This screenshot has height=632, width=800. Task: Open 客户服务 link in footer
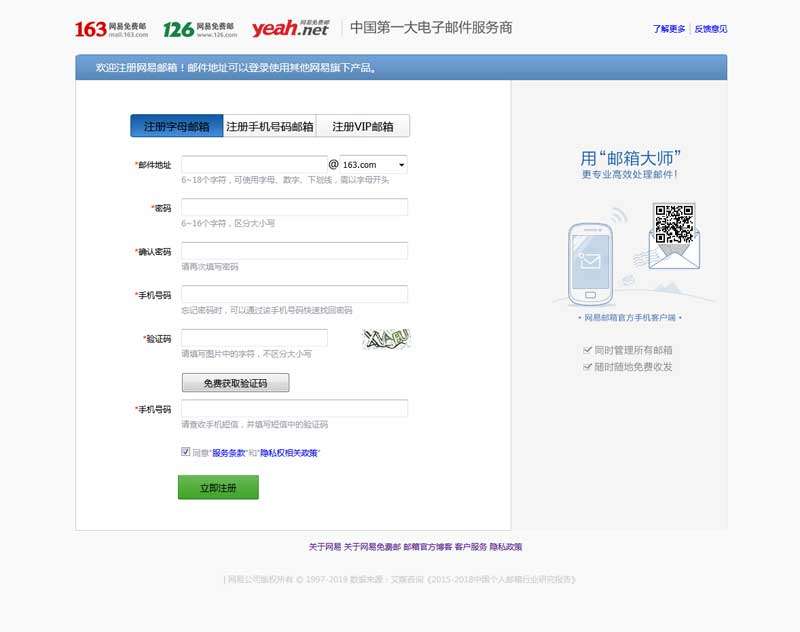470,547
